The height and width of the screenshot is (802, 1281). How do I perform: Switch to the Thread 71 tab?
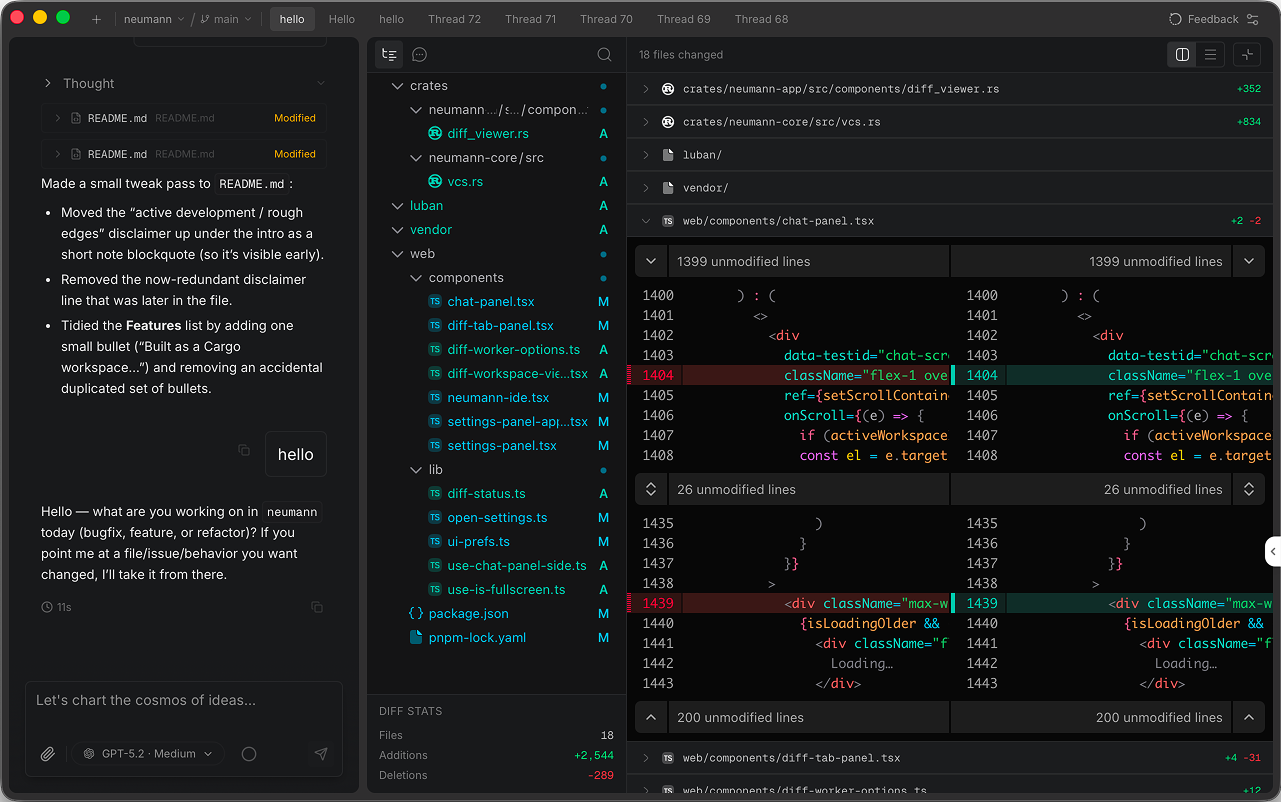point(530,19)
